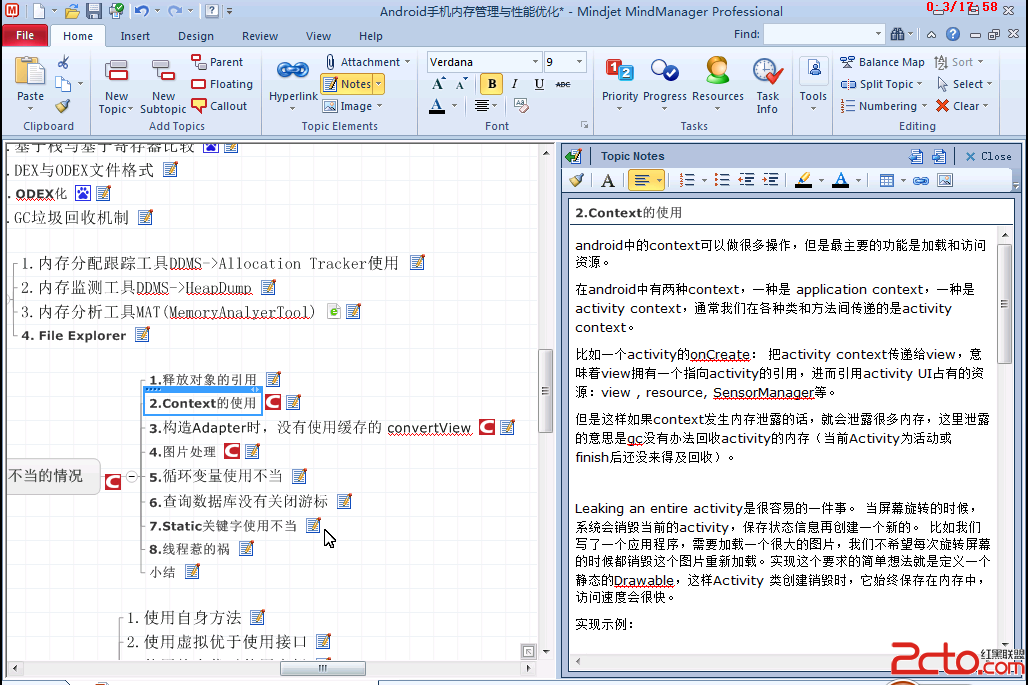Click the Find input field
Image resolution: width=1028 pixels, height=685 pixels.
click(818, 34)
